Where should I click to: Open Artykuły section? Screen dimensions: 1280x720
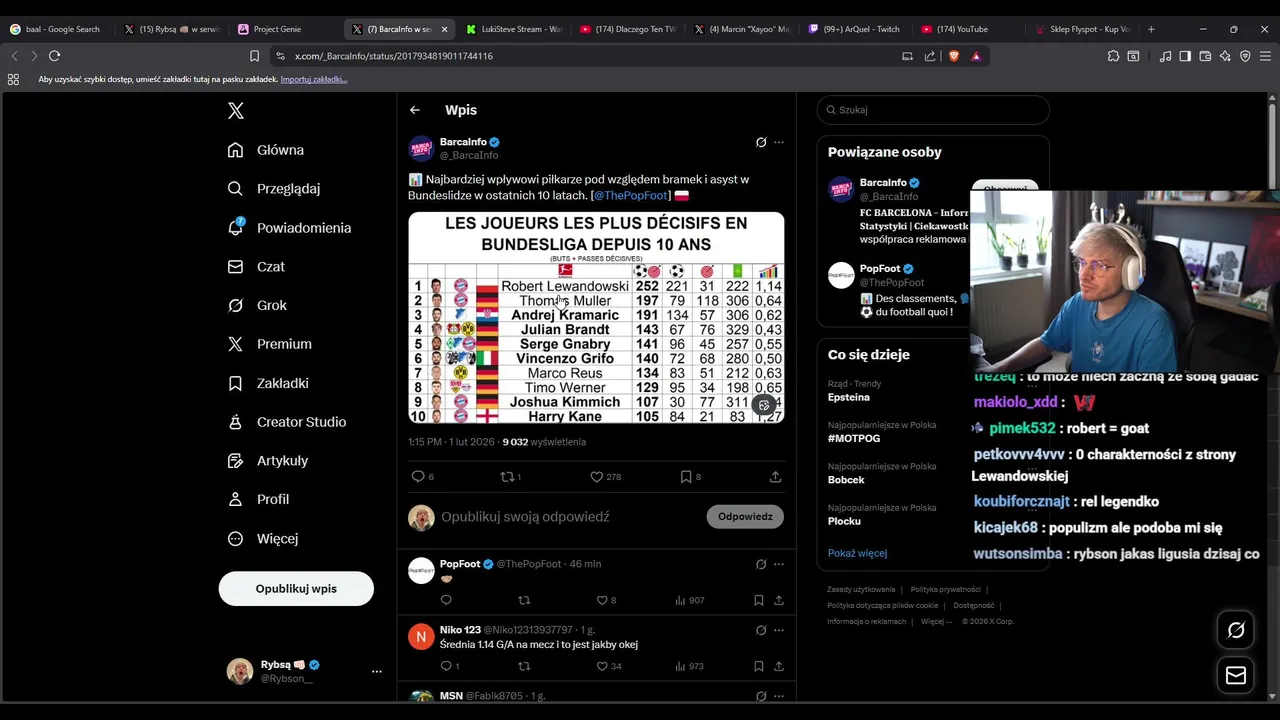pos(268,461)
